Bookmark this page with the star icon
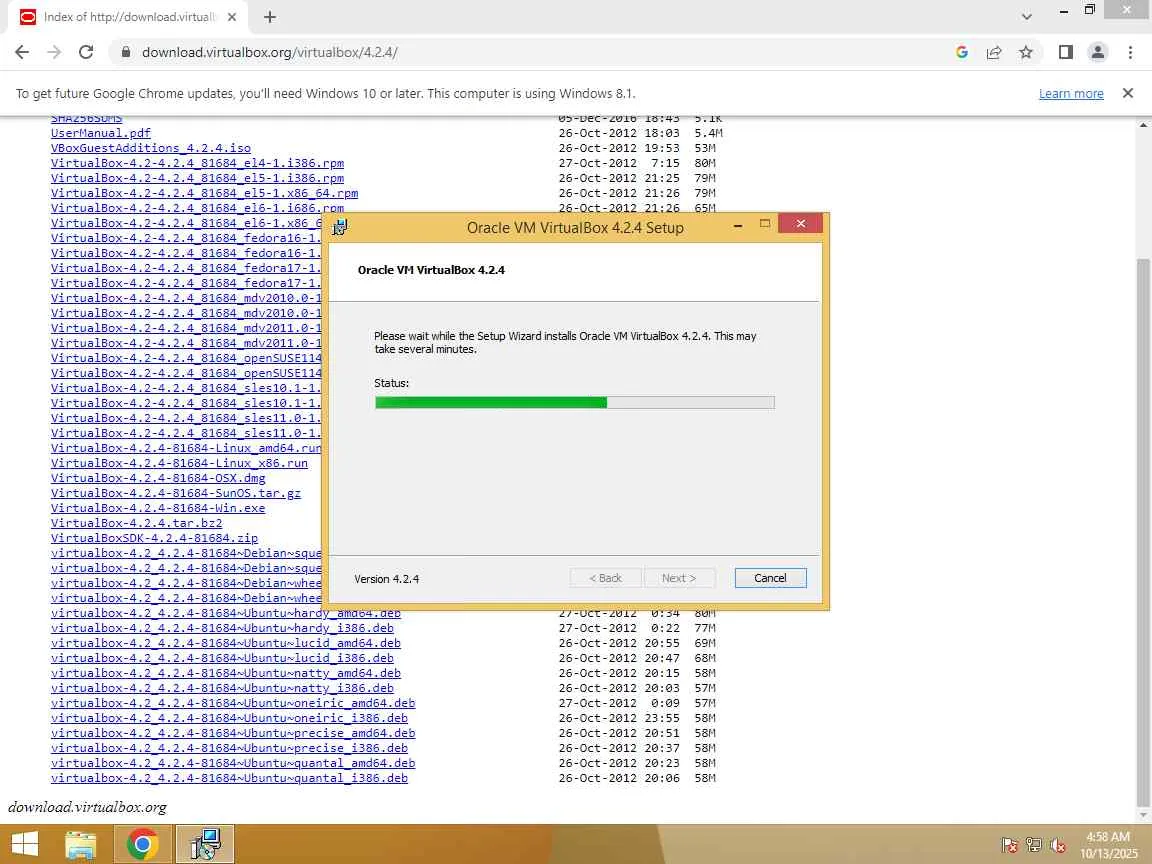 [x=1026, y=52]
